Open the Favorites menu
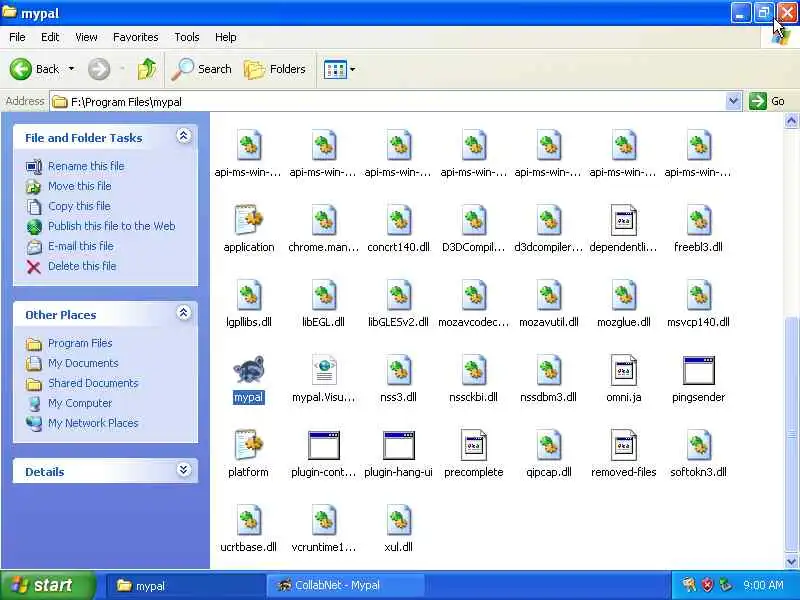 click(x=136, y=37)
